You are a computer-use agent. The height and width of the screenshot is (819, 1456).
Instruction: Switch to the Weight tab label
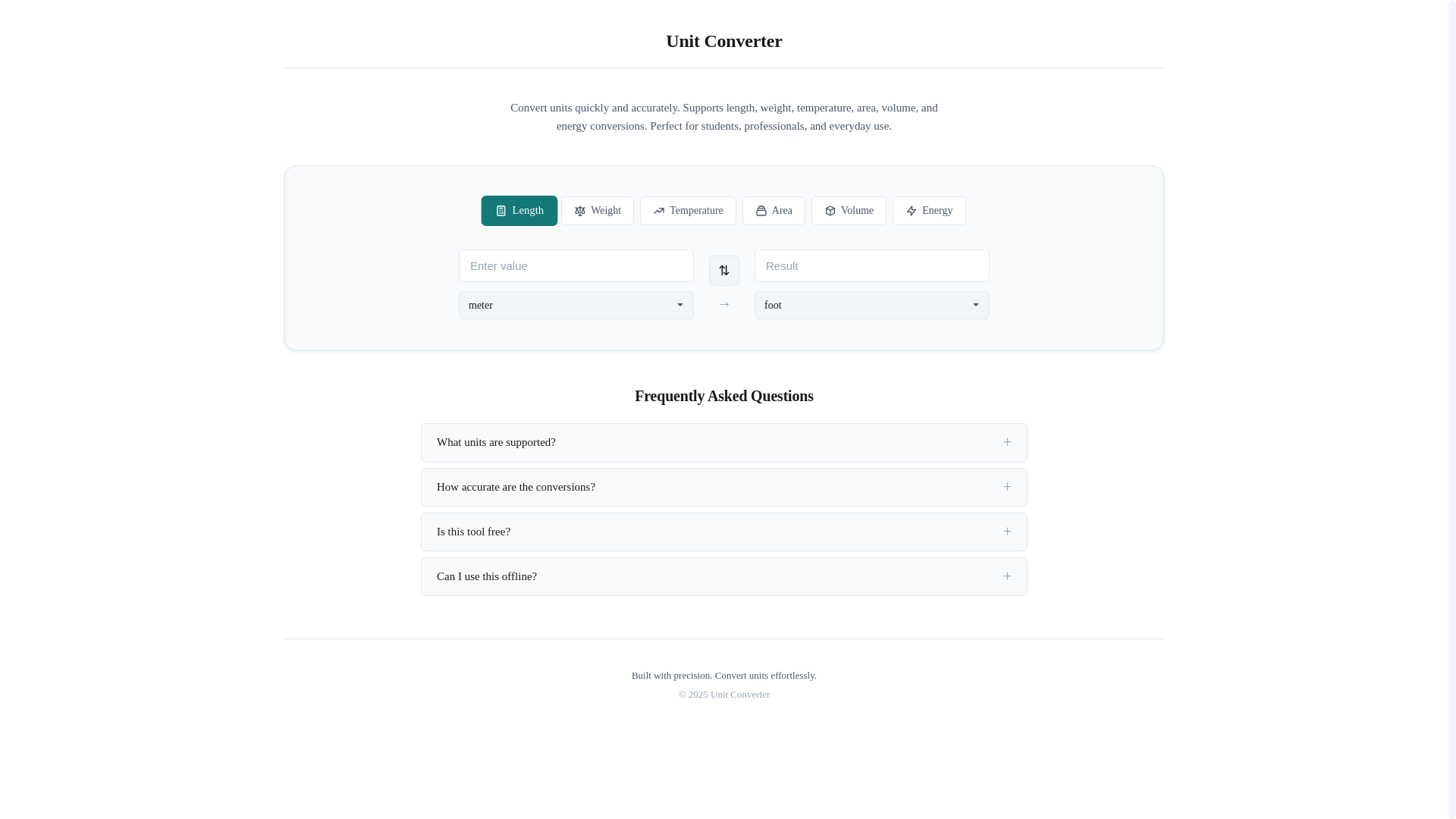click(x=606, y=211)
